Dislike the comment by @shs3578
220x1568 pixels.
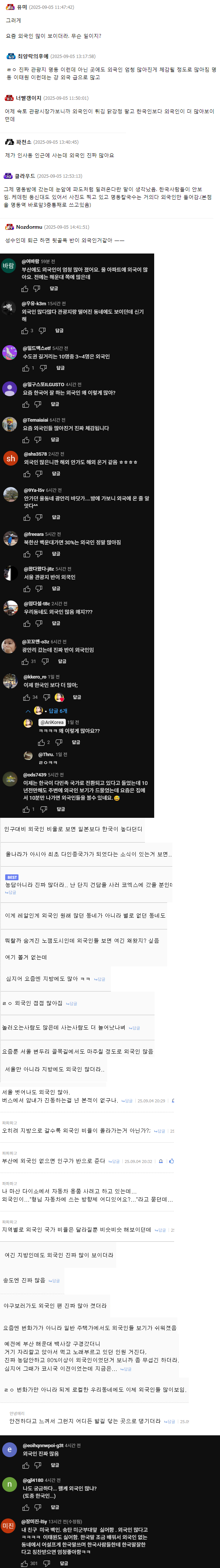point(40,473)
